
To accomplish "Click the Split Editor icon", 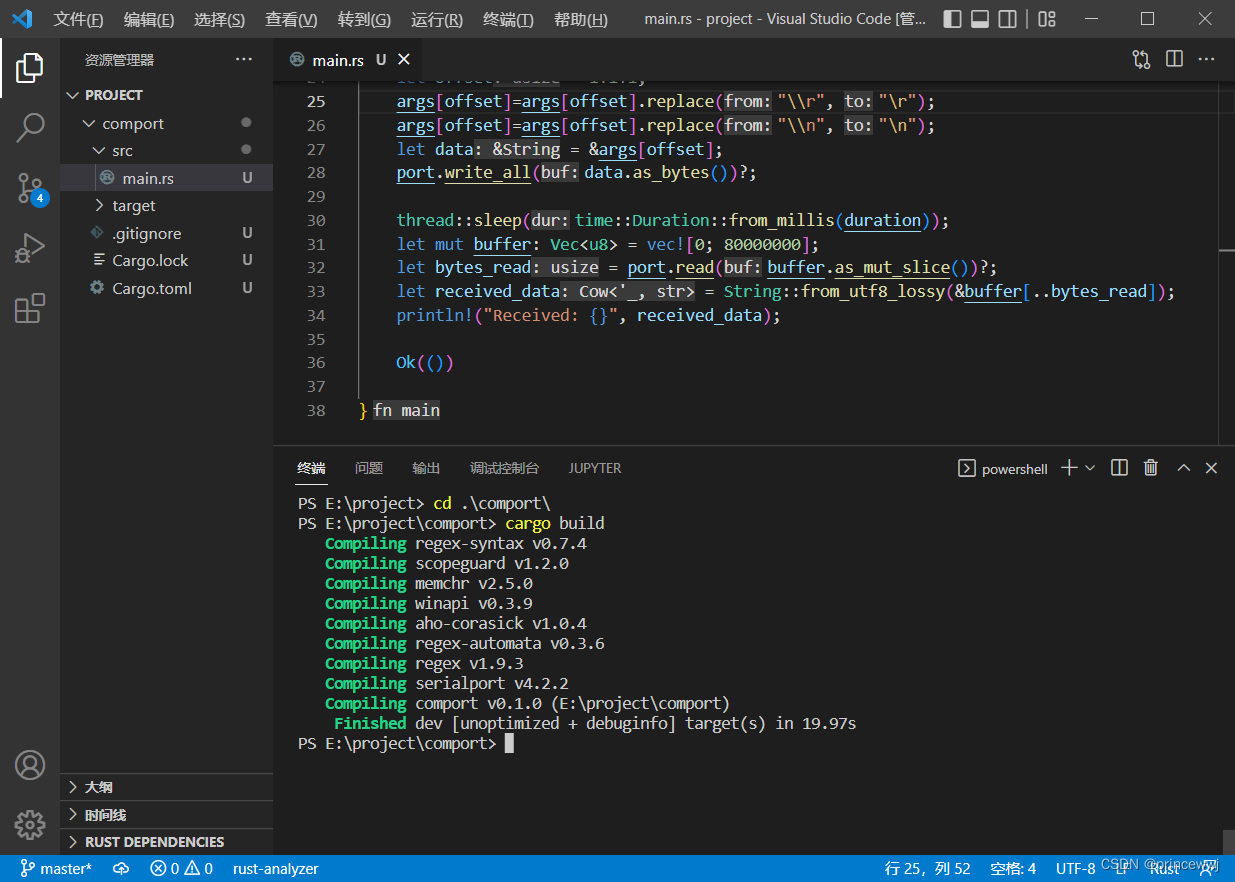I will (x=1173, y=59).
